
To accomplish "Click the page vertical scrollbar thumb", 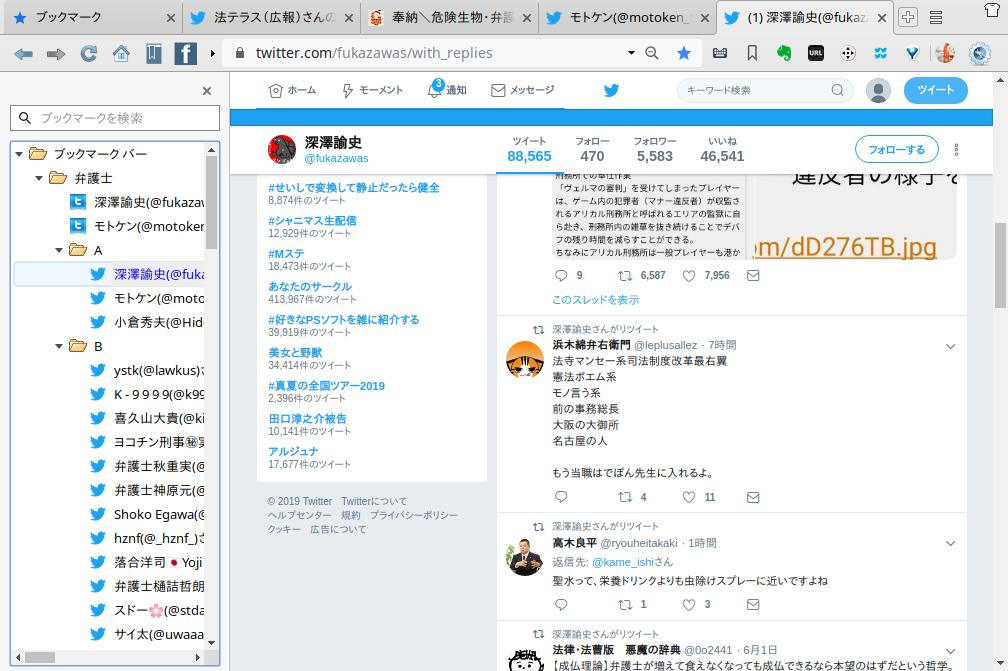I will pyautogui.click(x=1000, y=264).
